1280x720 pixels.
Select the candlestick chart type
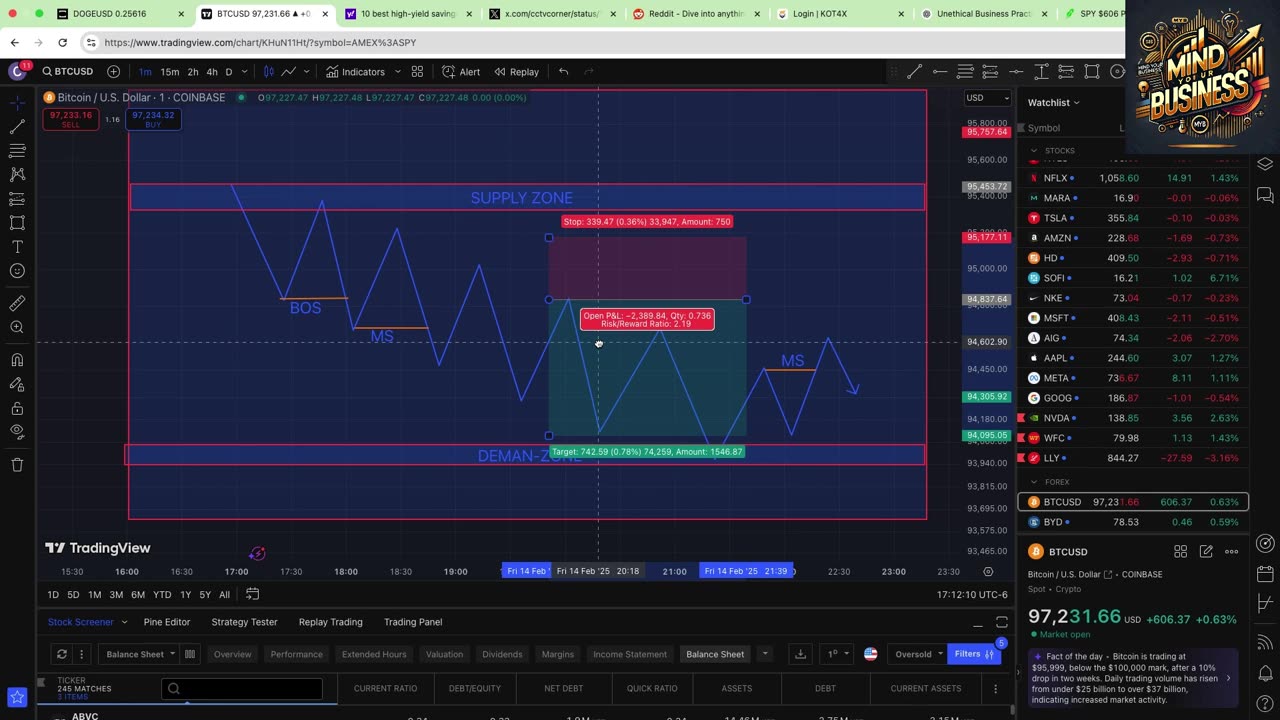(x=268, y=72)
